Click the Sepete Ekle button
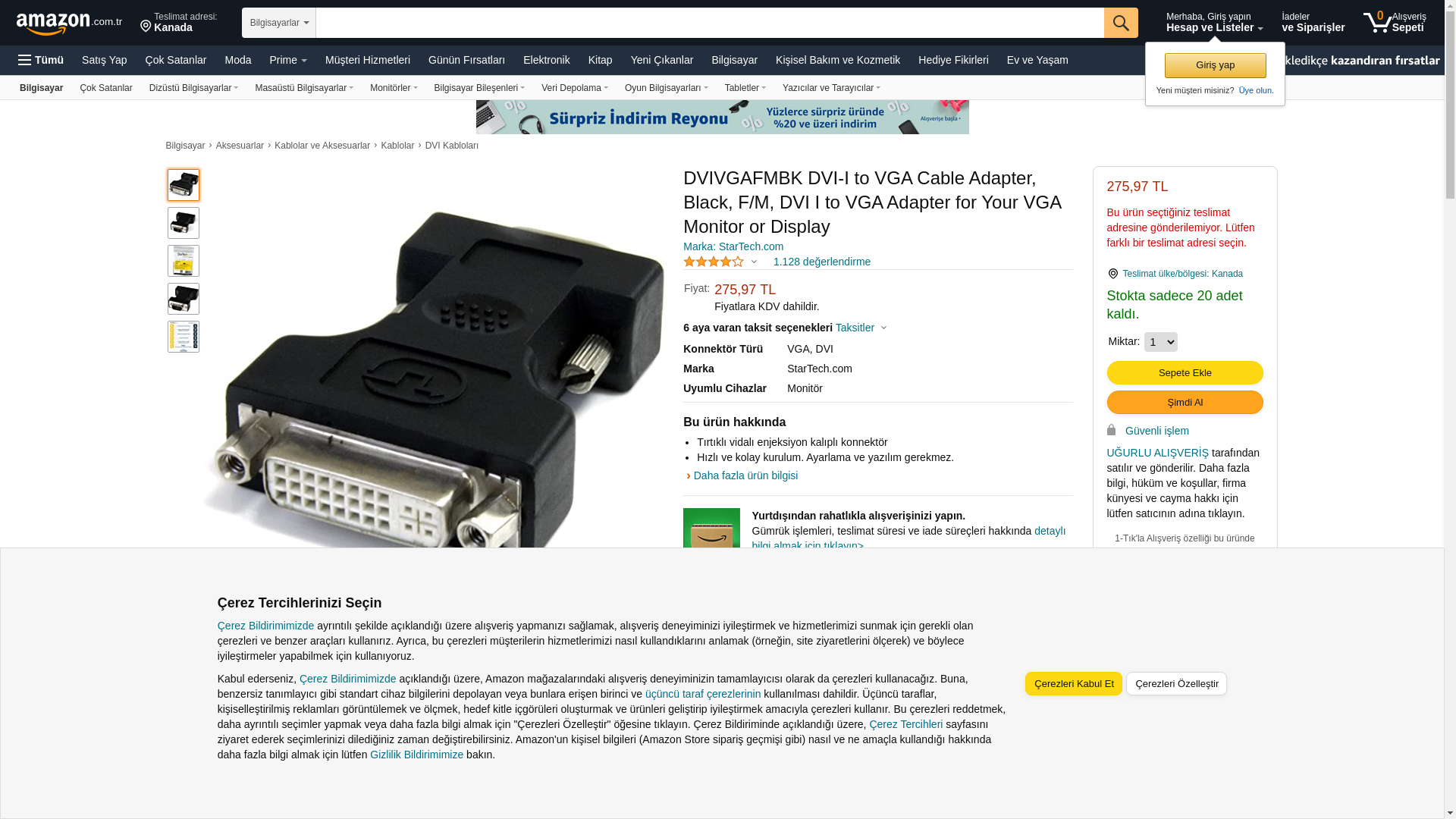 coord(1185,372)
